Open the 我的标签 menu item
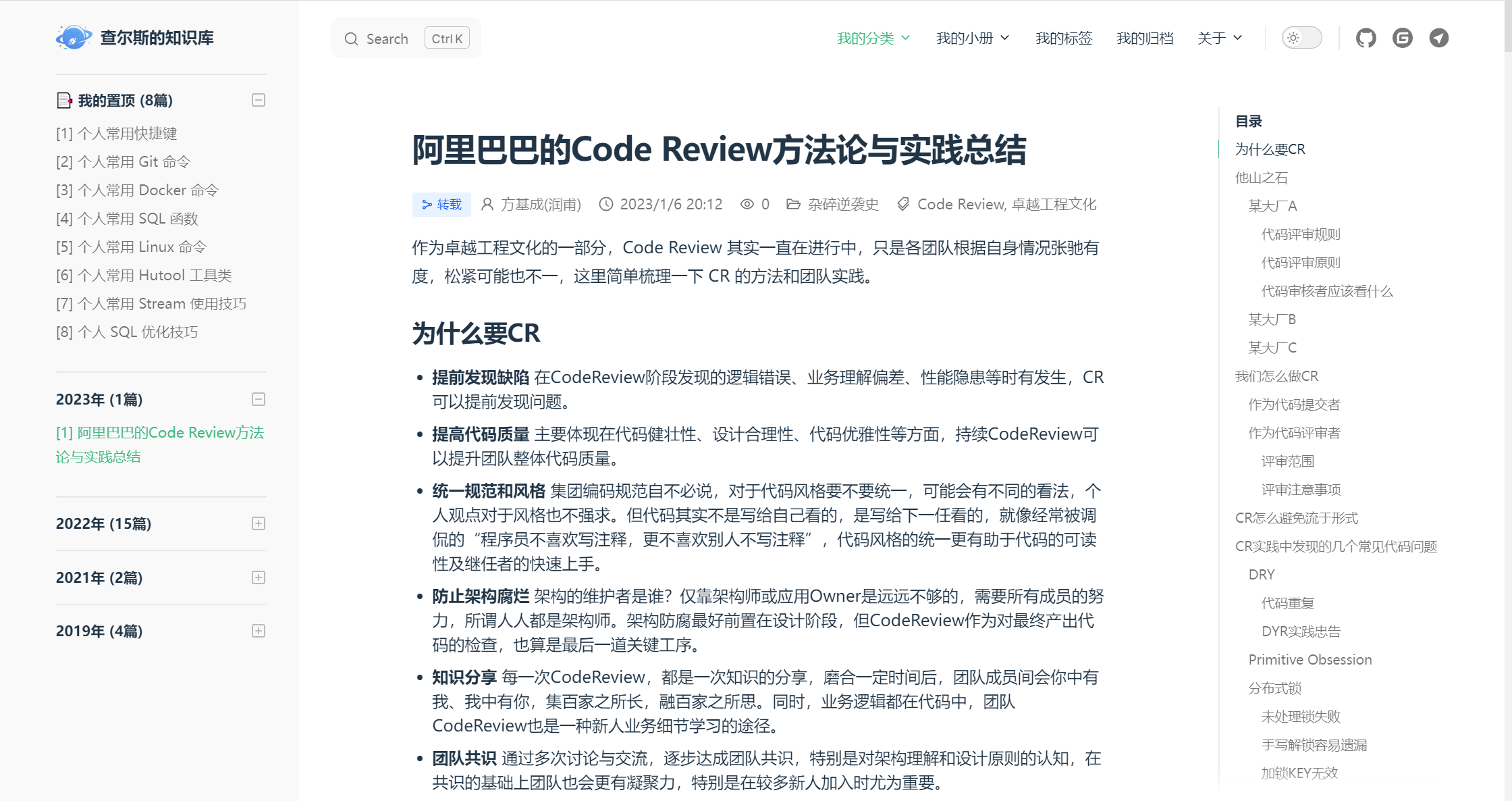Image resolution: width=1512 pixels, height=801 pixels. [x=1063, y=38]
